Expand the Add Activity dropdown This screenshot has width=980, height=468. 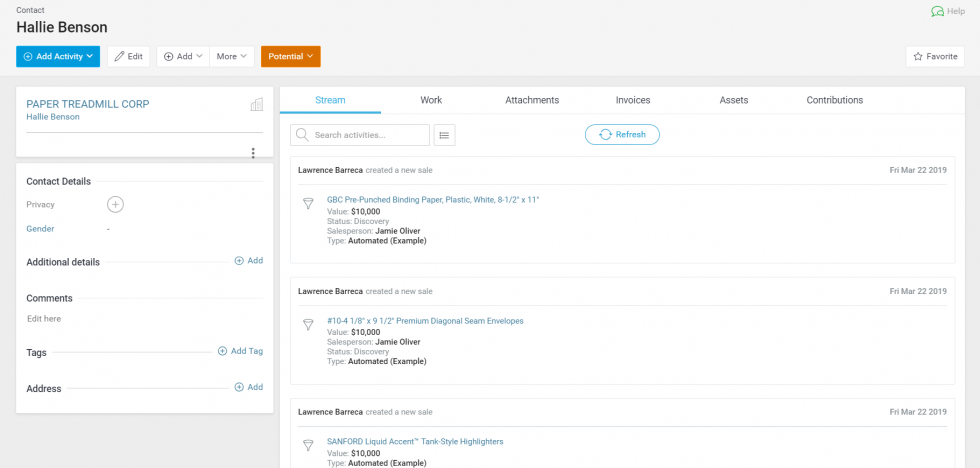tap(58, 57)
